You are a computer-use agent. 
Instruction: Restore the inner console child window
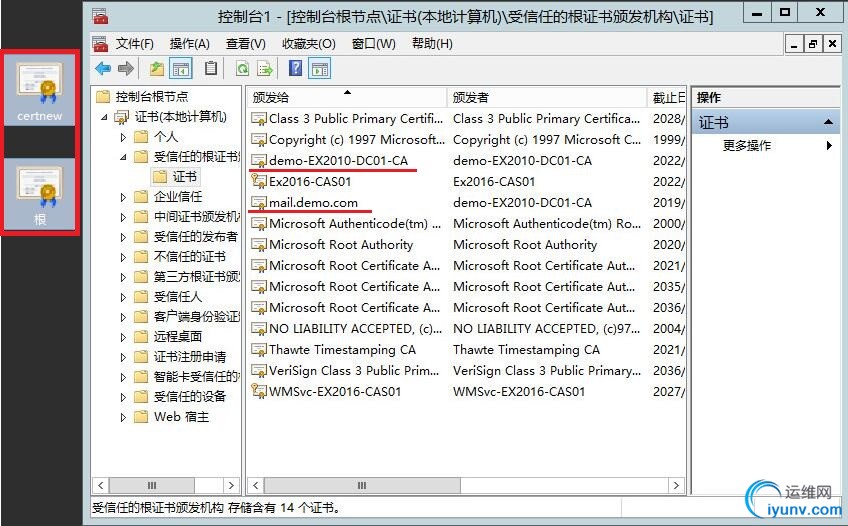click(x=813, y=44)
